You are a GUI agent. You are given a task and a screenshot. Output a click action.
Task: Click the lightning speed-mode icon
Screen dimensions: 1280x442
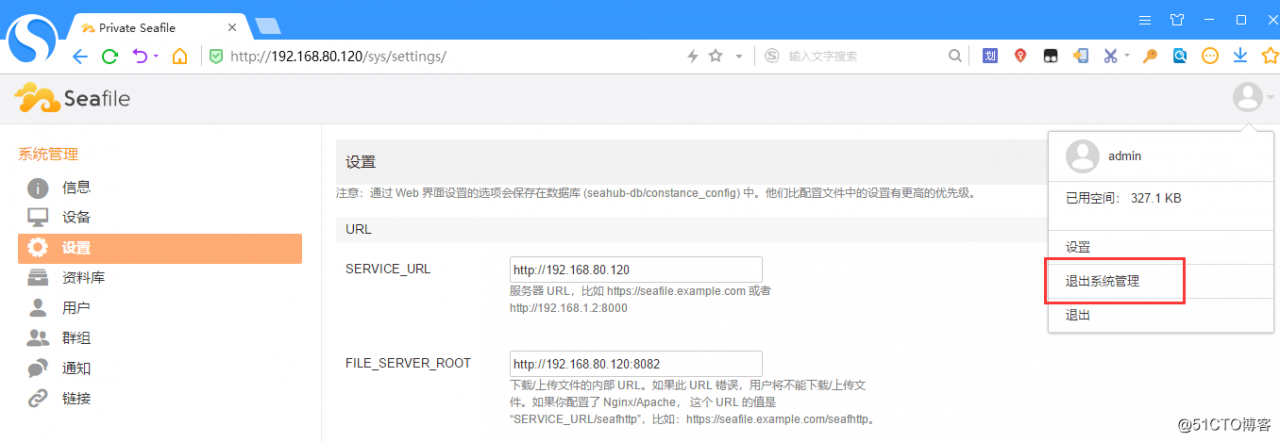pyautogui.click(x=693, y=56)
